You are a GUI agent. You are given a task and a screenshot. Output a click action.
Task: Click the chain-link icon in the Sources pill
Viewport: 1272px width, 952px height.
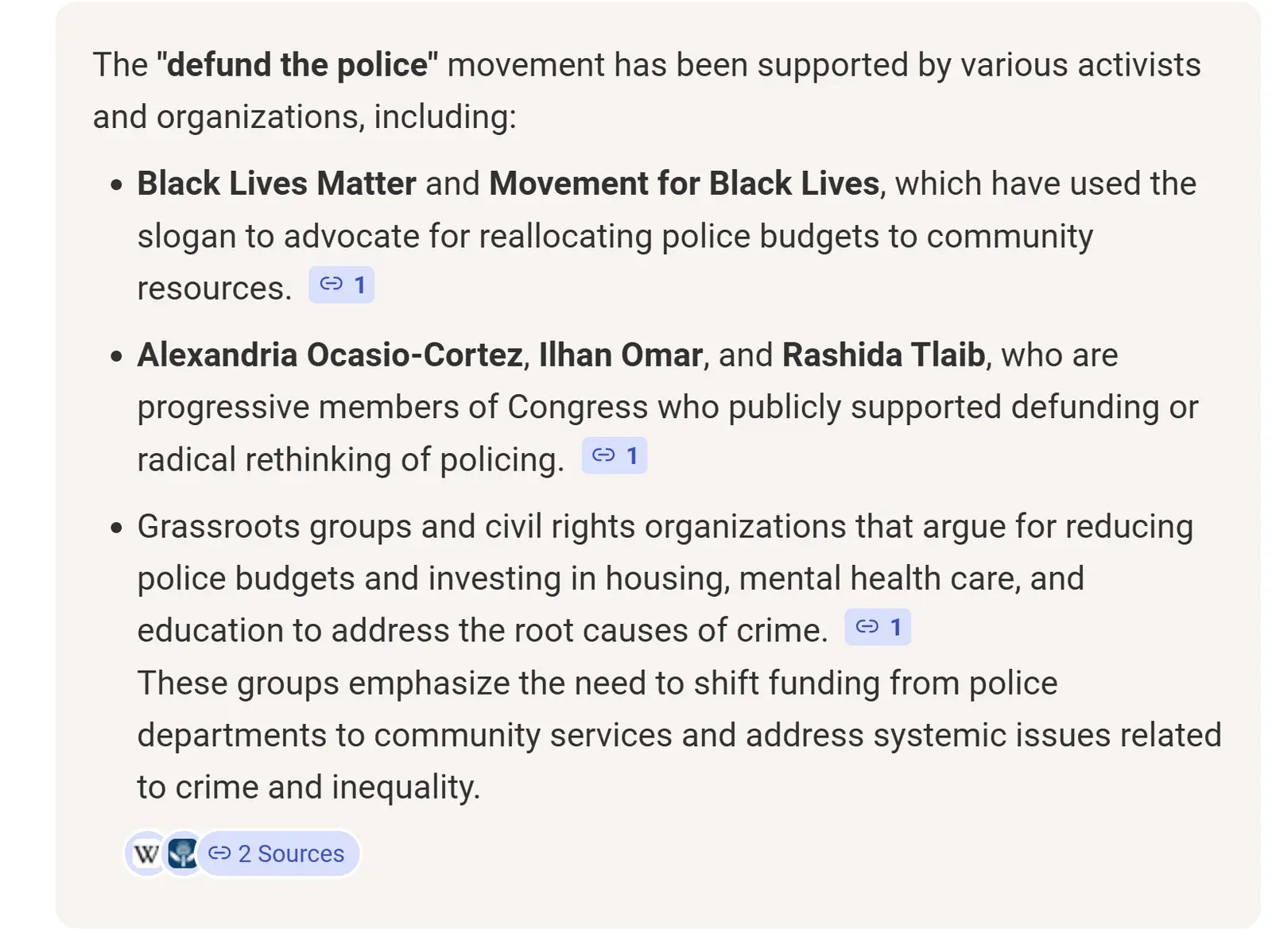click(x=219, y=853)
